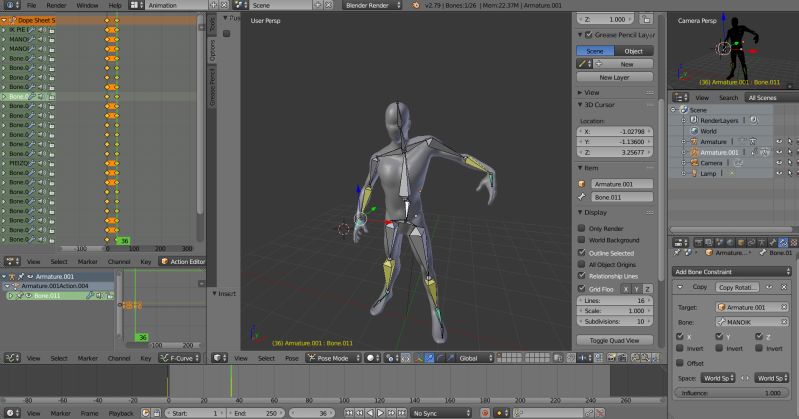Jump to the last frame

click(x=402, y=413)
